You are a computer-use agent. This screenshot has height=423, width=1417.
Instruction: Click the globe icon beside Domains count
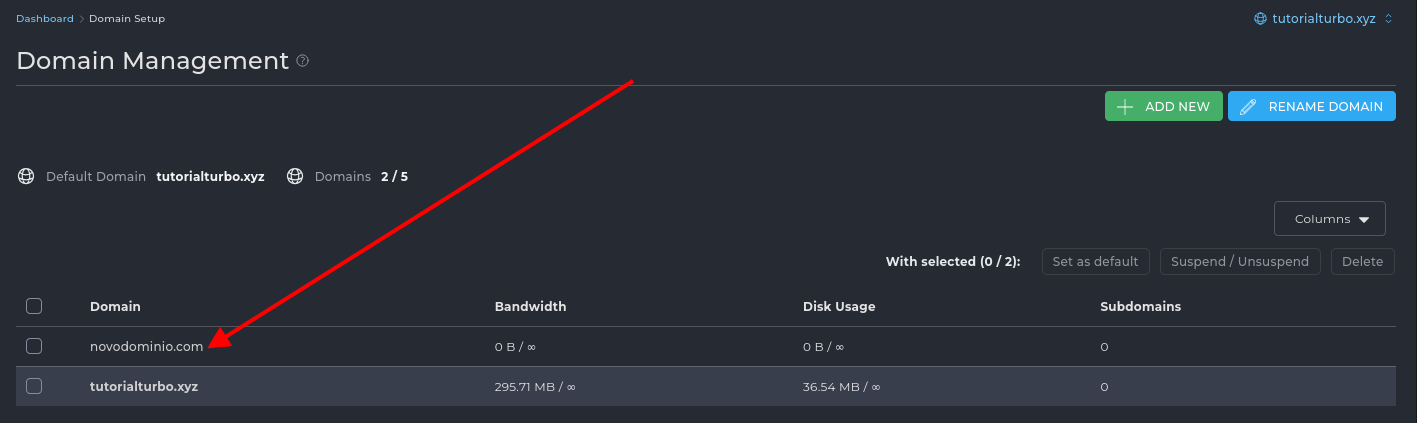pos(295,177)
